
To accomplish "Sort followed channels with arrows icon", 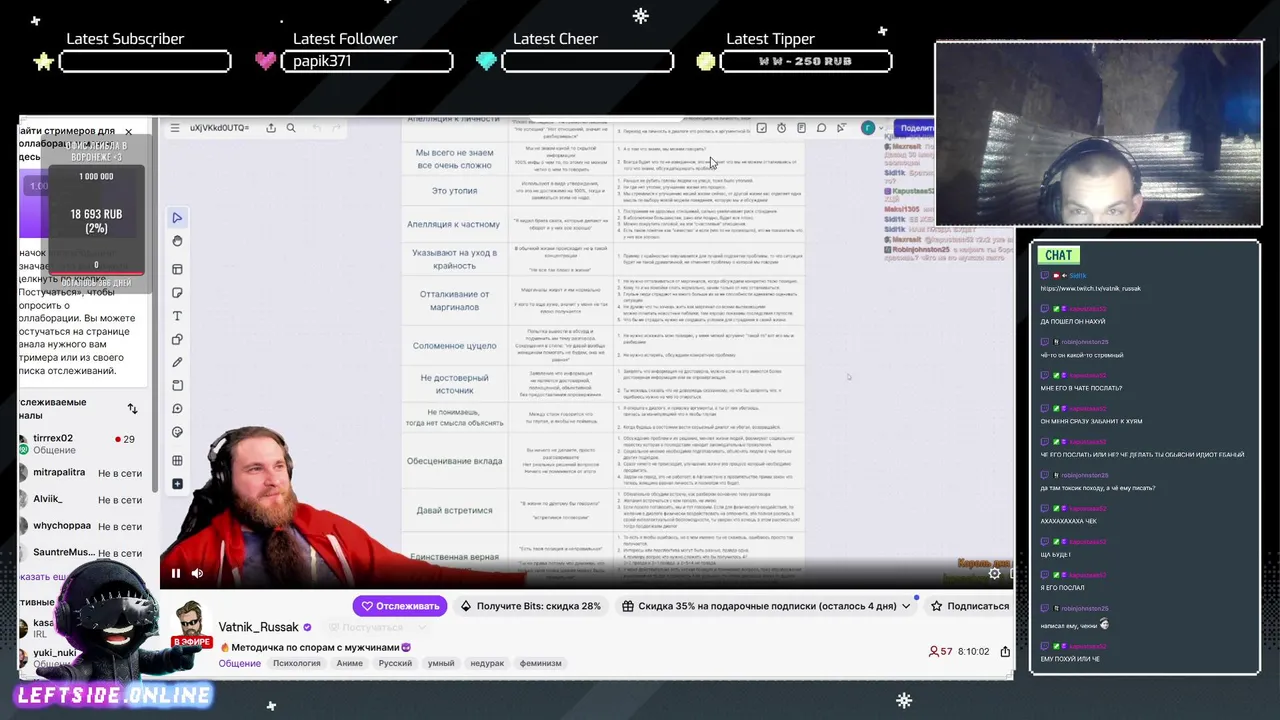I will (132, 408).
